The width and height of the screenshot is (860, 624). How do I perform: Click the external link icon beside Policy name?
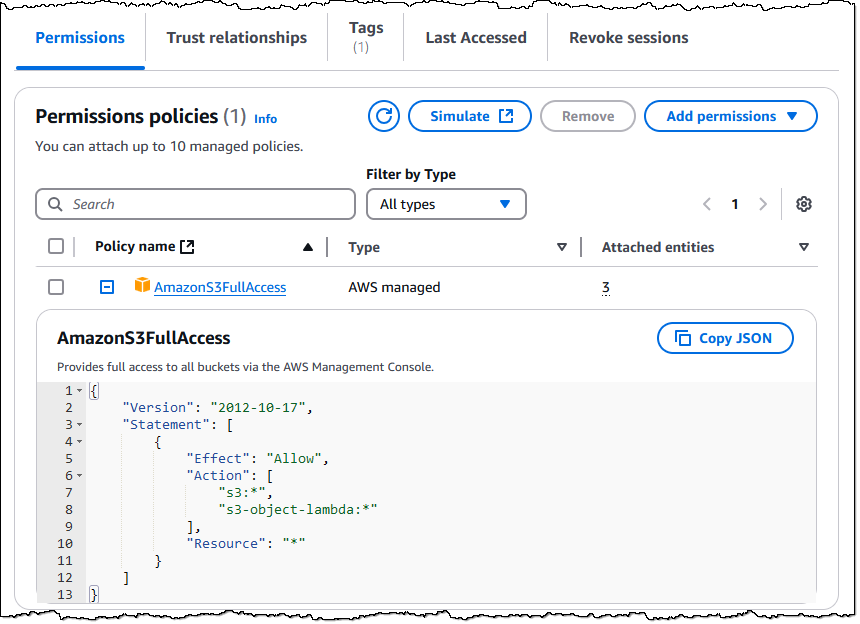tap(188, 247)
